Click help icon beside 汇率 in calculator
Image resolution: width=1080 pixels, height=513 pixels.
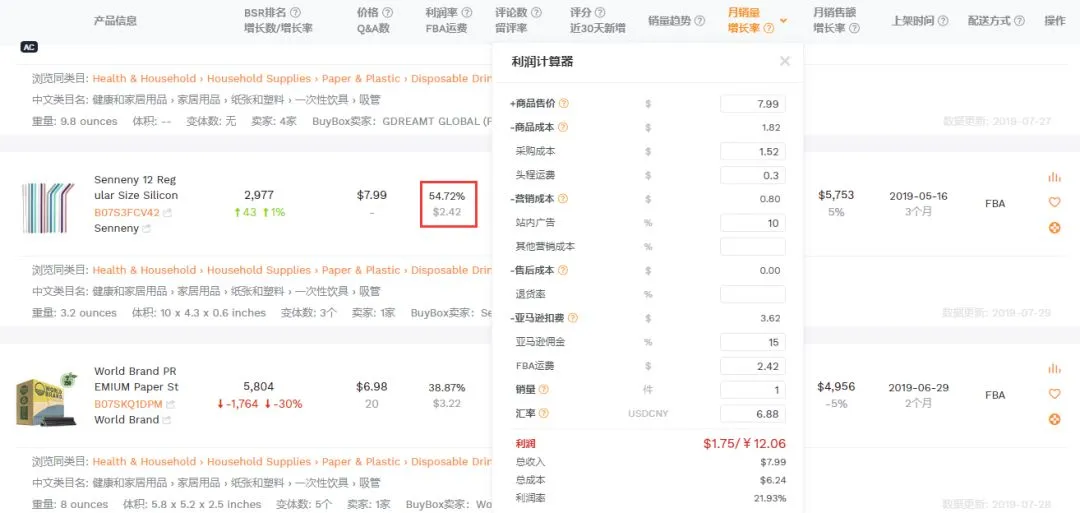click(x=543, y=414)
